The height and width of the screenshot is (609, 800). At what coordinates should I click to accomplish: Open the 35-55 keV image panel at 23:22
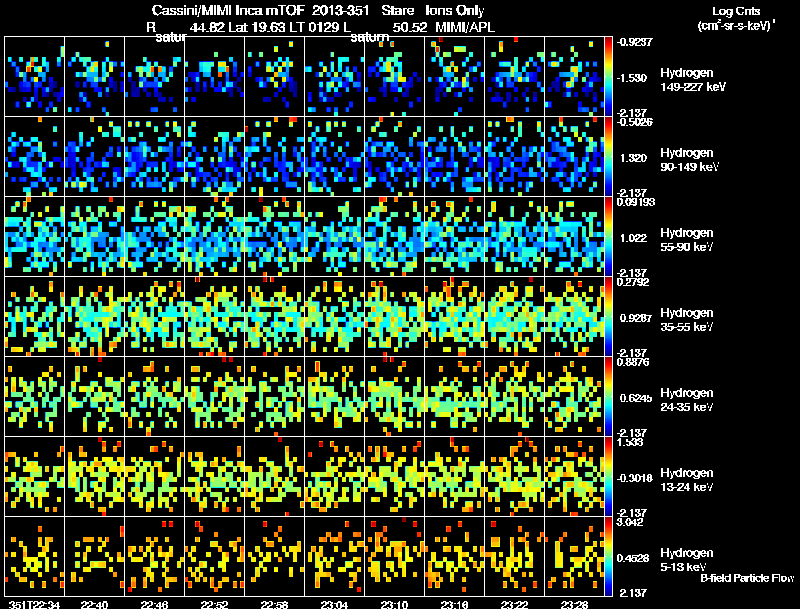point(514,317)
